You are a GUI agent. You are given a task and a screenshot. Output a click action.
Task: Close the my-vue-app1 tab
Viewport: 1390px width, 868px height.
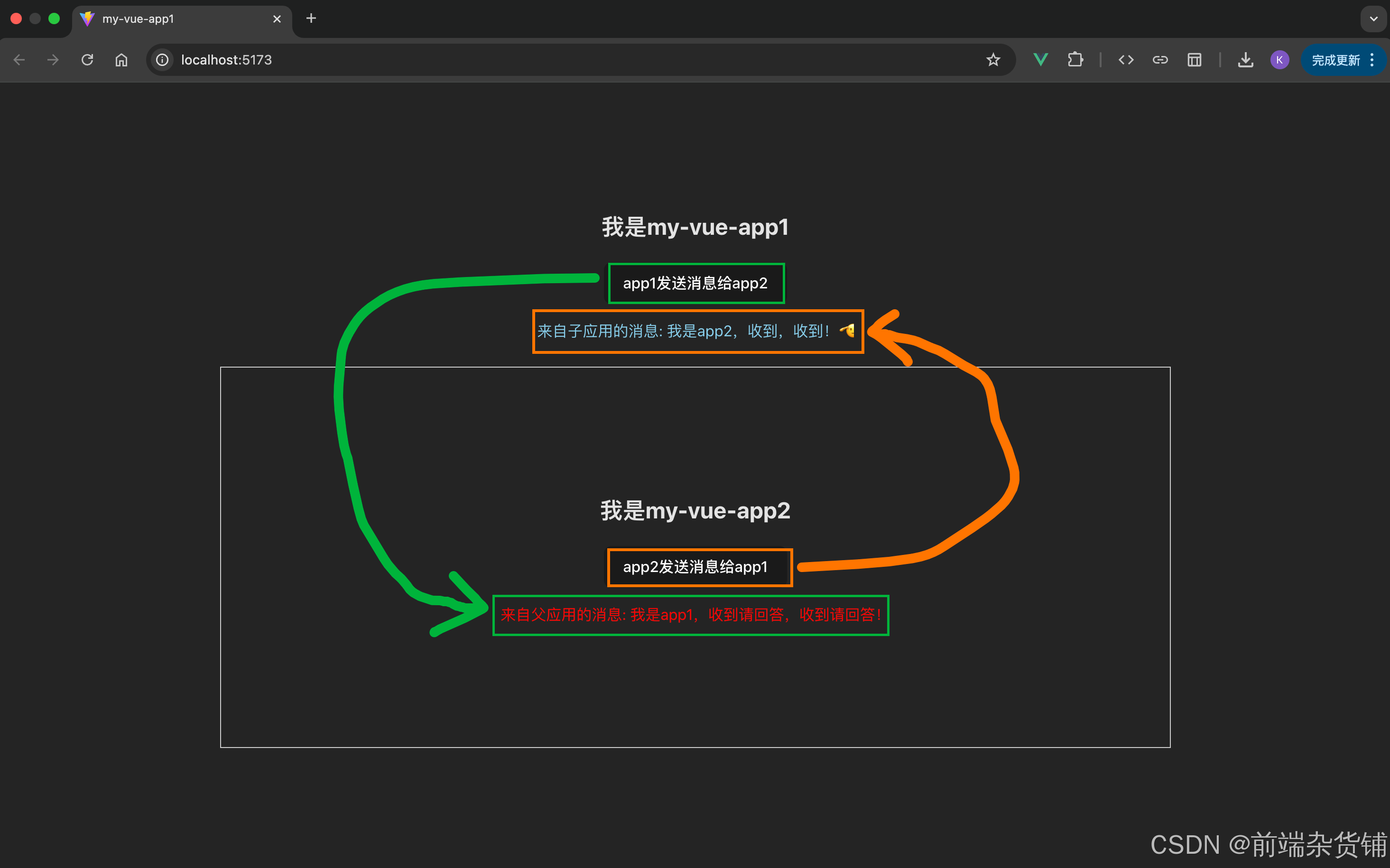tap(277, 19)
